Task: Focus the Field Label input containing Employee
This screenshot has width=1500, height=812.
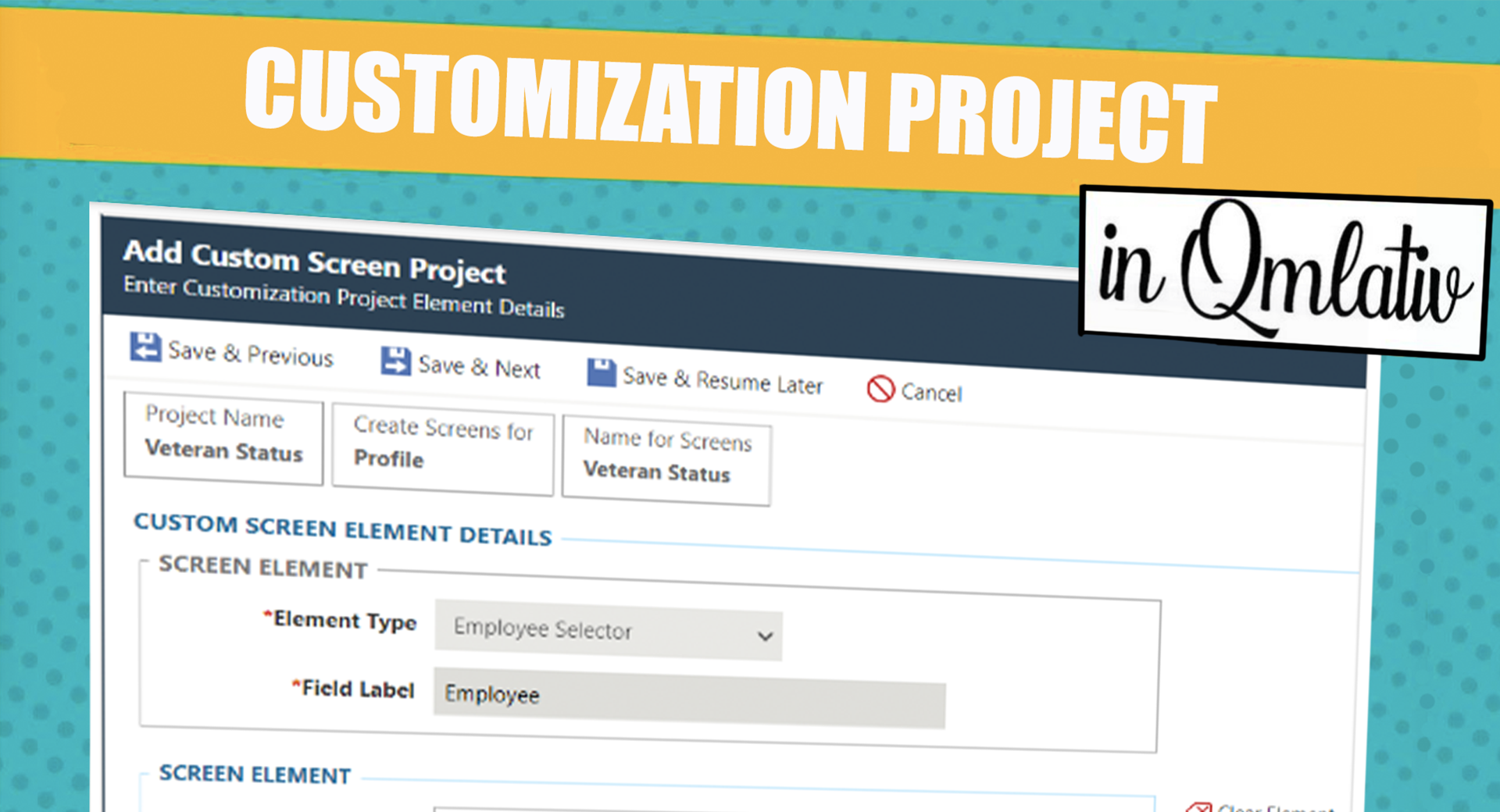Action: [x=688, y=698]
